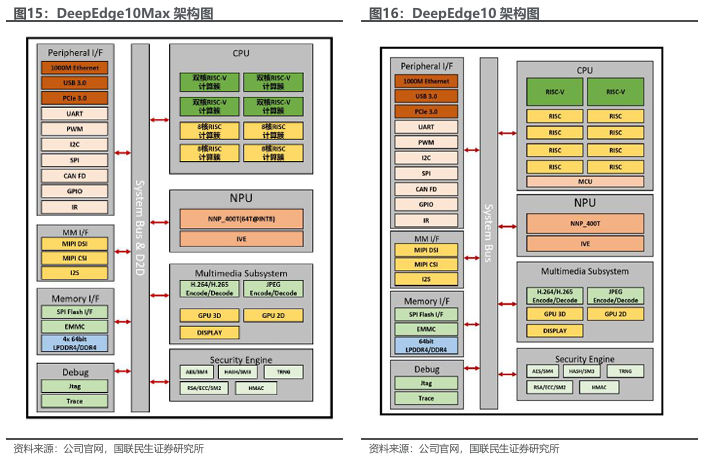The image size is (705, 460).
Task: Click the DISPLAY block in DeepEdge10Max
Action: [209, 332]
